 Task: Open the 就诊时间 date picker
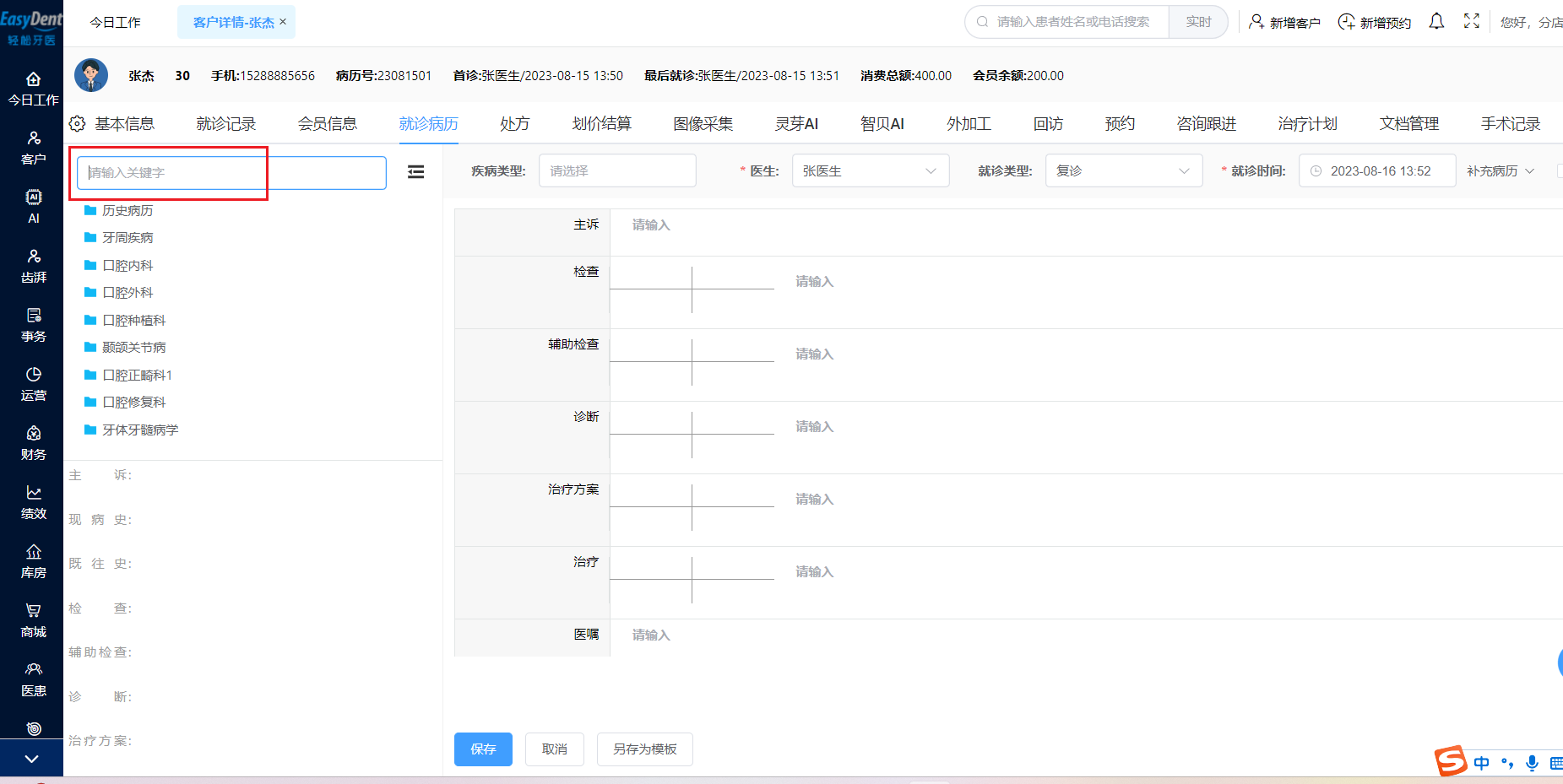pos(1377,170)
